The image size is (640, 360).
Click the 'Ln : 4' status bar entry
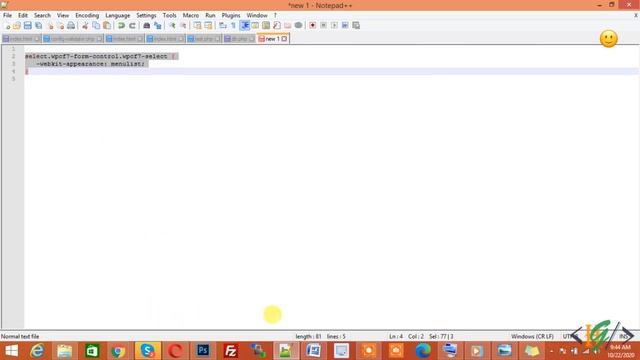click(396, 337)
